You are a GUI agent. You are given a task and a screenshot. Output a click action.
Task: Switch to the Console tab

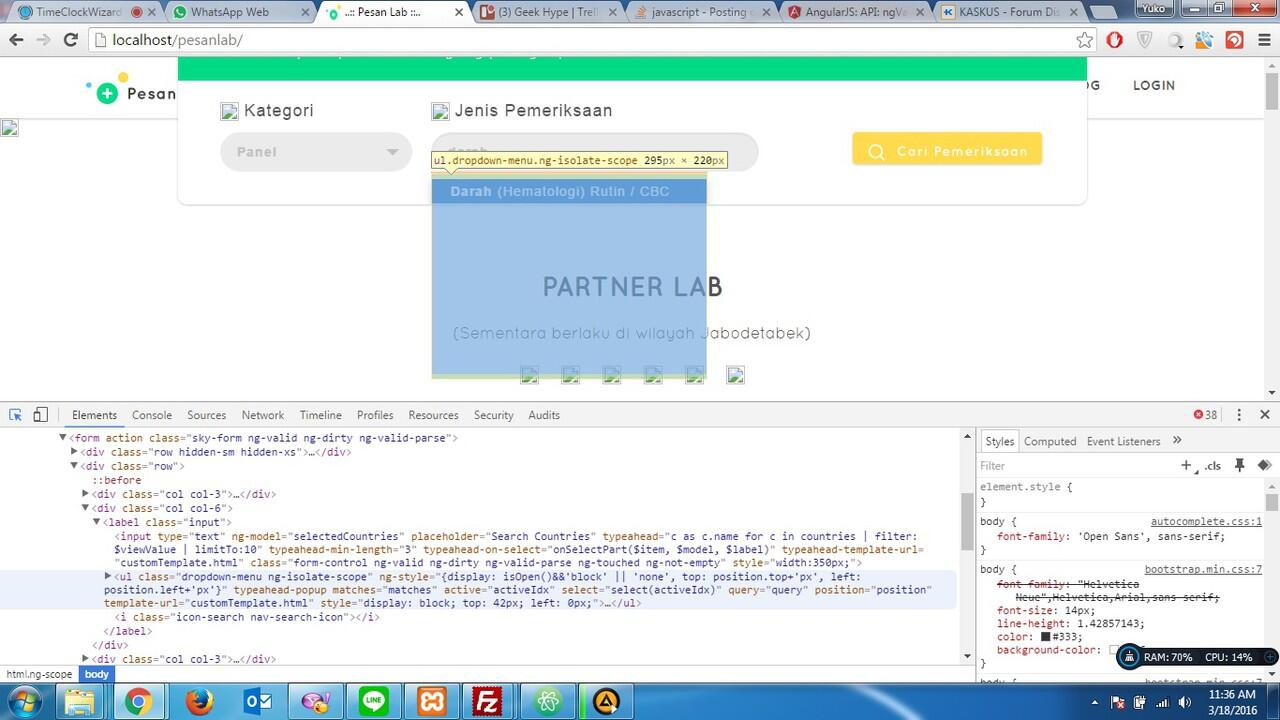152,415
